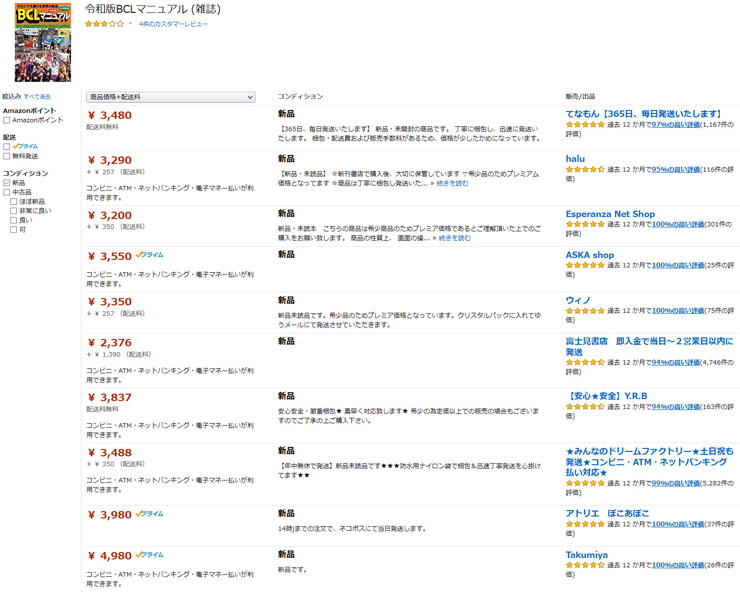
Task: Open 富士見書店 seller link
Action: coord(649,347)
